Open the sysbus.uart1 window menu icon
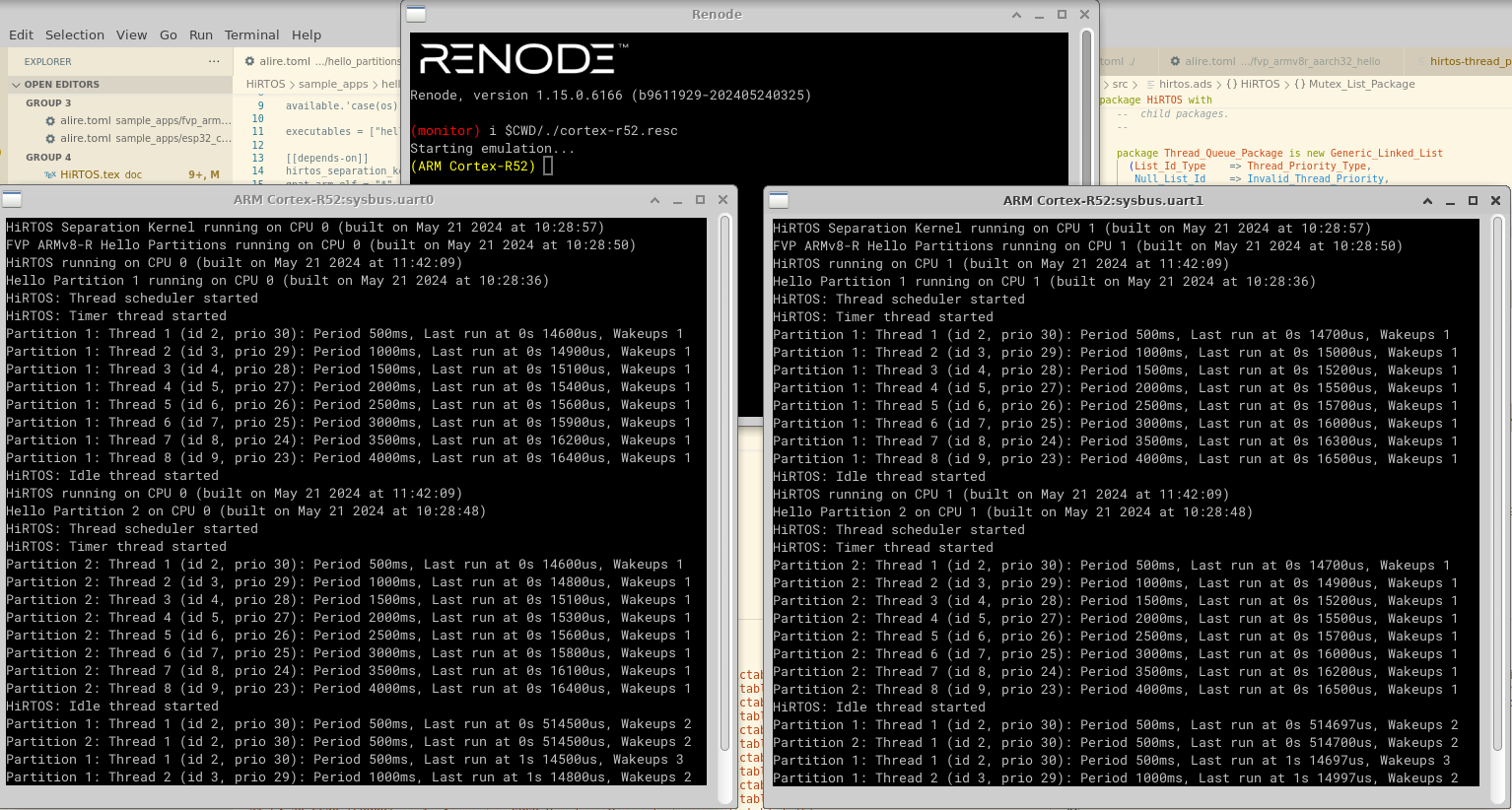The height and width of the screenshot is (810, 1512). [779, 200]
